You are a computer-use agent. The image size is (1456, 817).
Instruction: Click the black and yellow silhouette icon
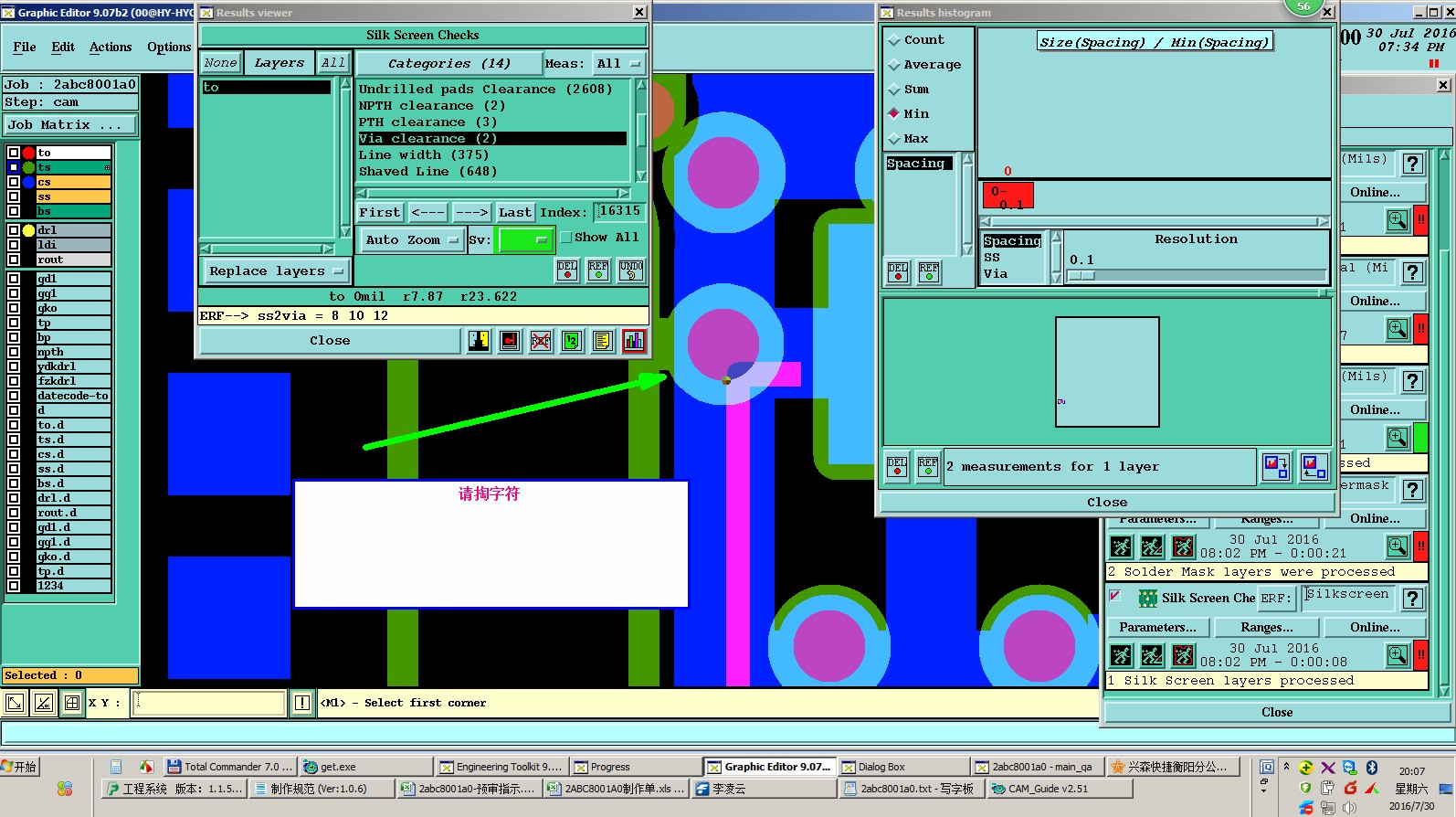coord(479,341)
